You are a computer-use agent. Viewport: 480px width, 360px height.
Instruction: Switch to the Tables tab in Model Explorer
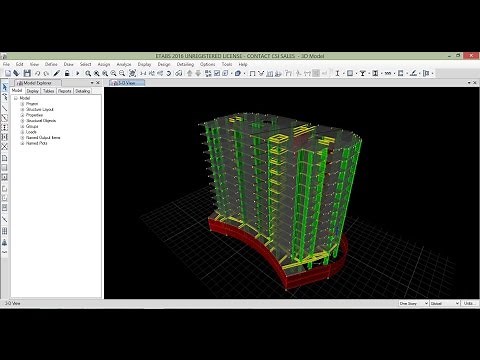(49, 91)
